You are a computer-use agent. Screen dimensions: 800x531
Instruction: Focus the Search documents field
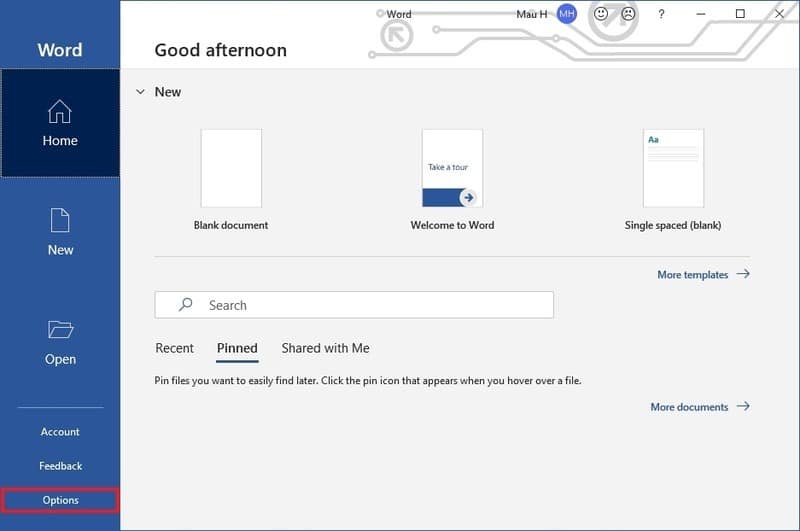click(354, 305)
